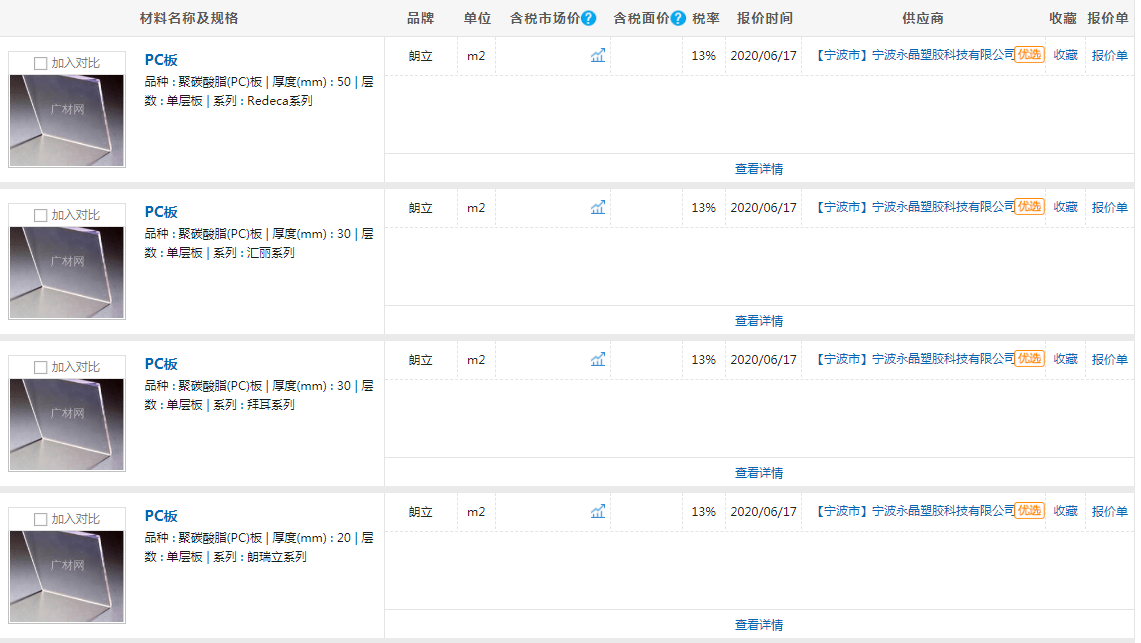Open product thumbnail of 汇丽系列 PC板
This screenshot has height=643, width=1141.
pyautogui.click(x=67, y=273)
